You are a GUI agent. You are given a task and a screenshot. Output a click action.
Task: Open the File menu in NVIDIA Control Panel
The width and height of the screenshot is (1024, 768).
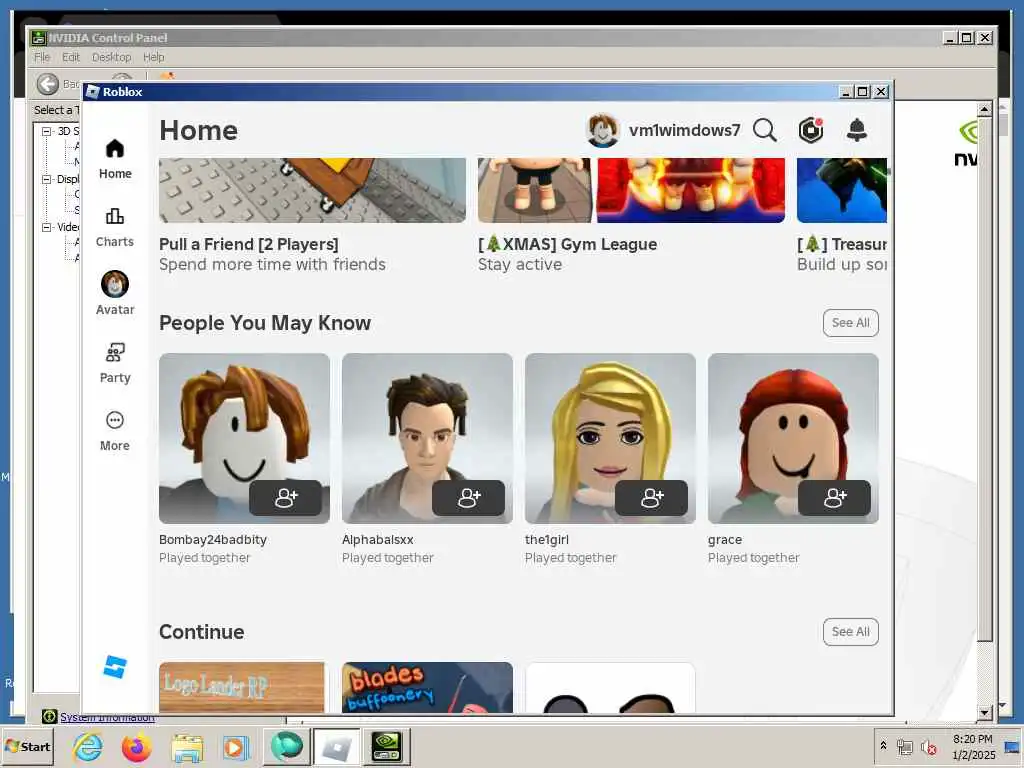[x=42, y=57]
